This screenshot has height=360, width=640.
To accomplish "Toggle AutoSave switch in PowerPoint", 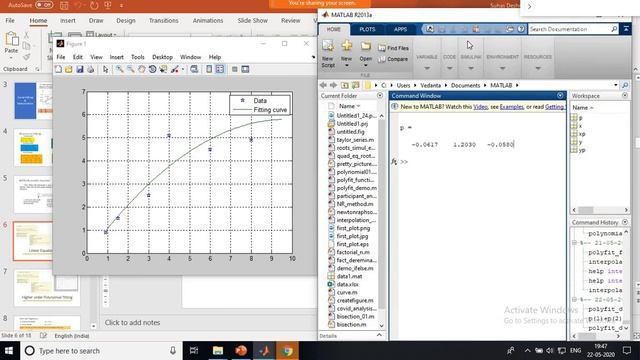I will click(x=44, y=5).
